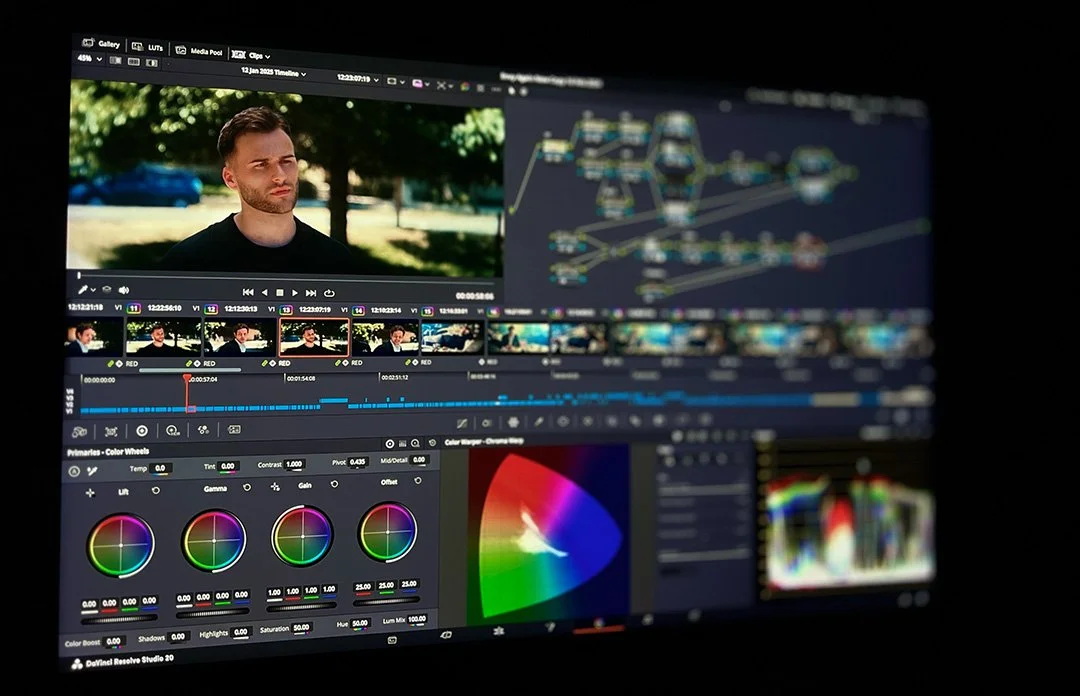Open the LUTs panel
The image size is (1080, 696).
(x=147, y=47)
